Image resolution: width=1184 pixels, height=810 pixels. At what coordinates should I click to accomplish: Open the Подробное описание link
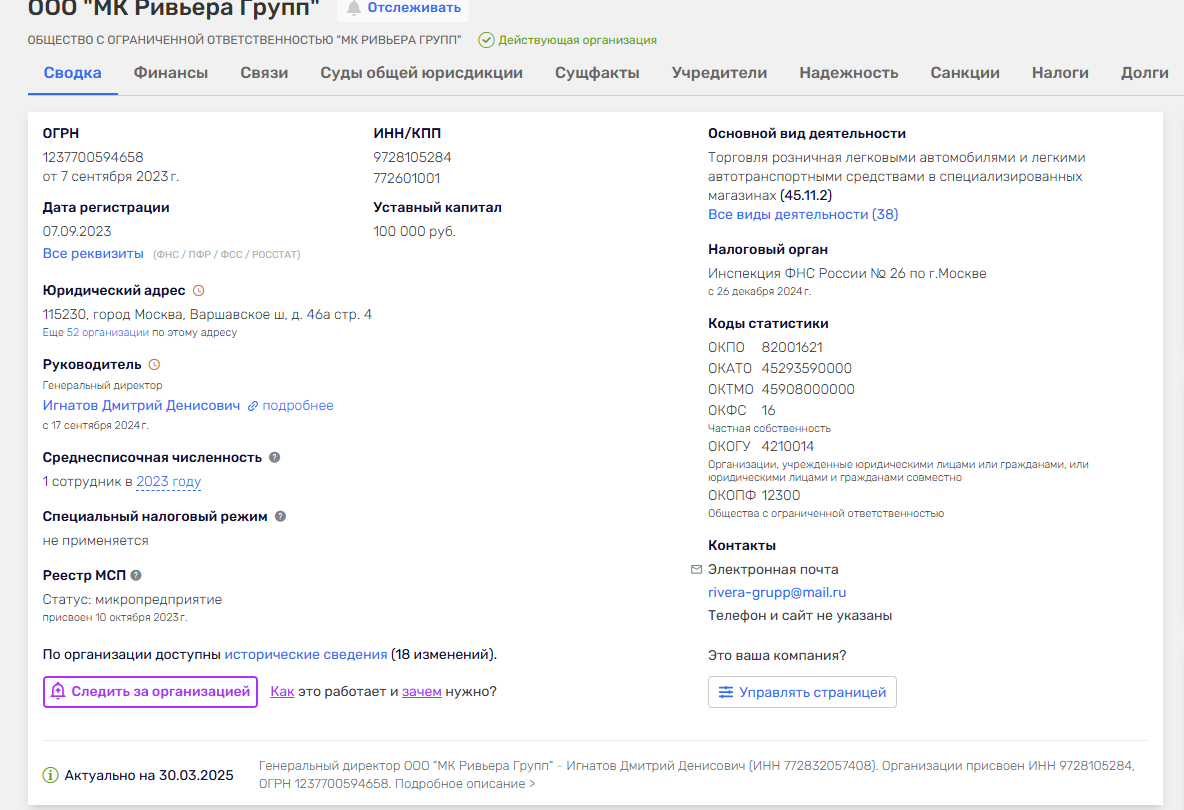(x=465, y=784)
